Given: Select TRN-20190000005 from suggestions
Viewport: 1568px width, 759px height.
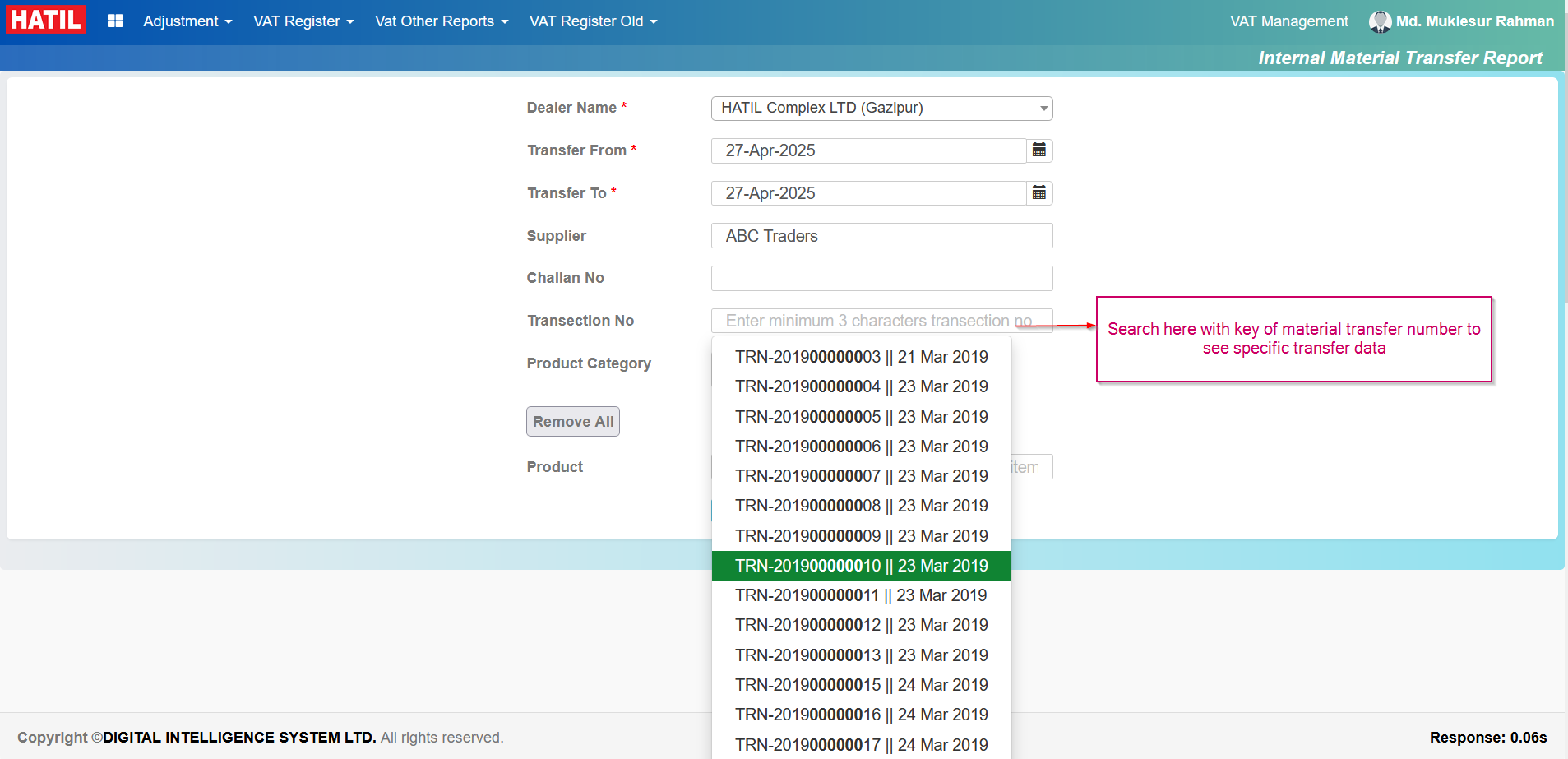Looking at the screenshot, I should [861, 417].
